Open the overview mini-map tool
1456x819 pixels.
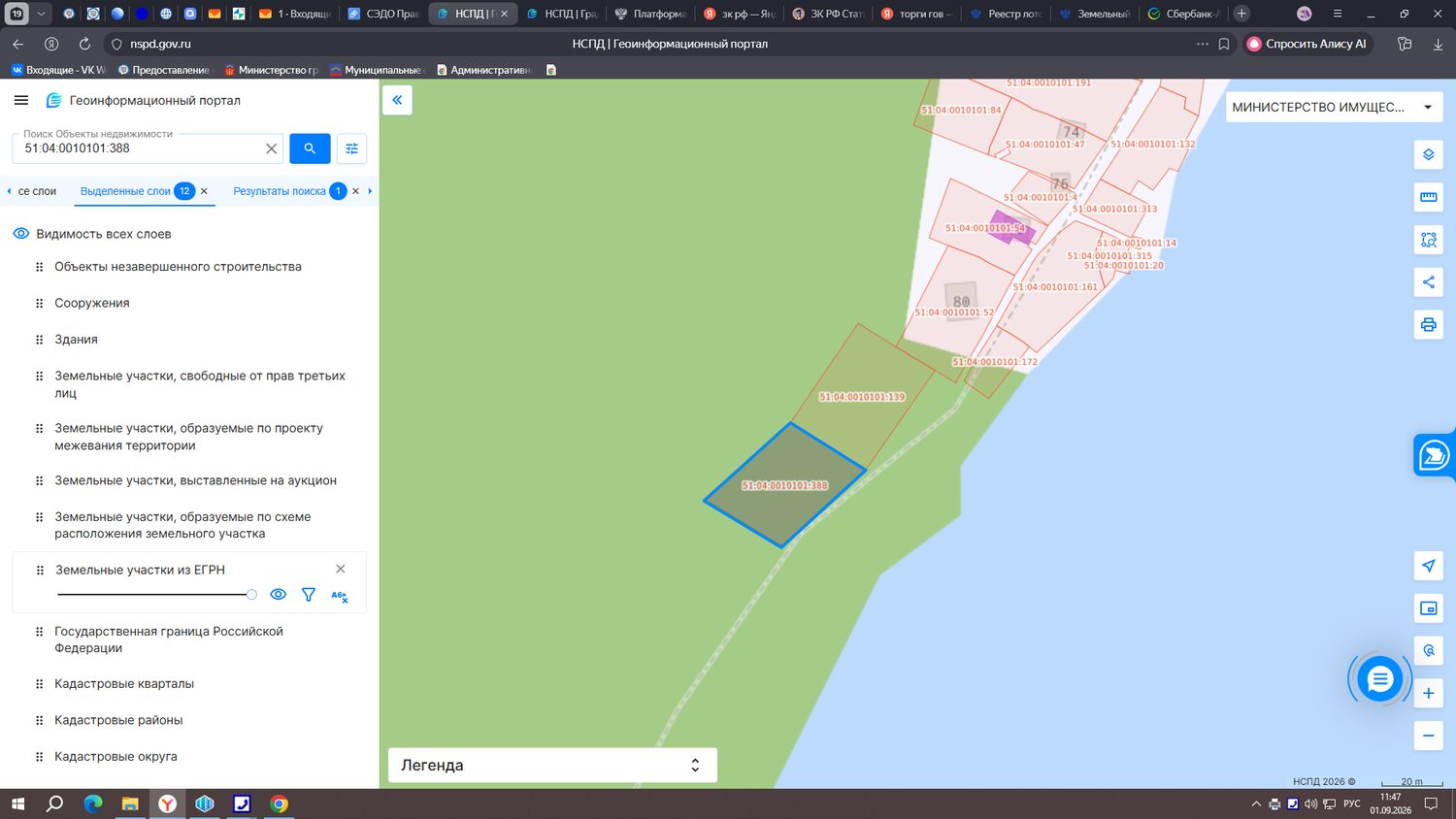[x=1428, y=608]
